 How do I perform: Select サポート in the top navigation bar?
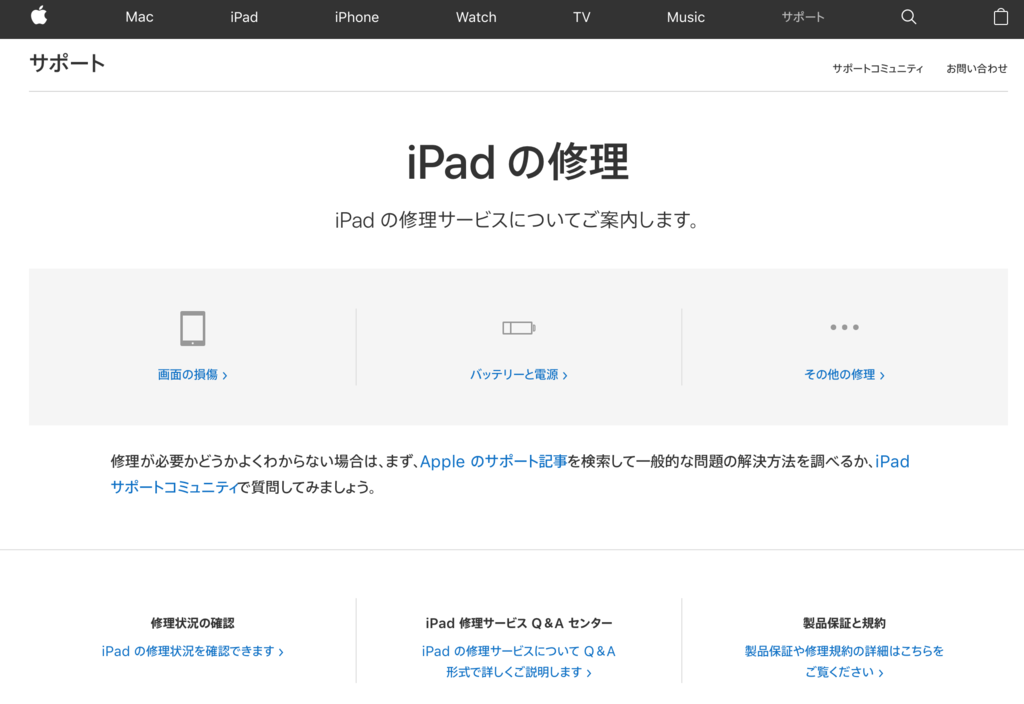tap(803, 18)
